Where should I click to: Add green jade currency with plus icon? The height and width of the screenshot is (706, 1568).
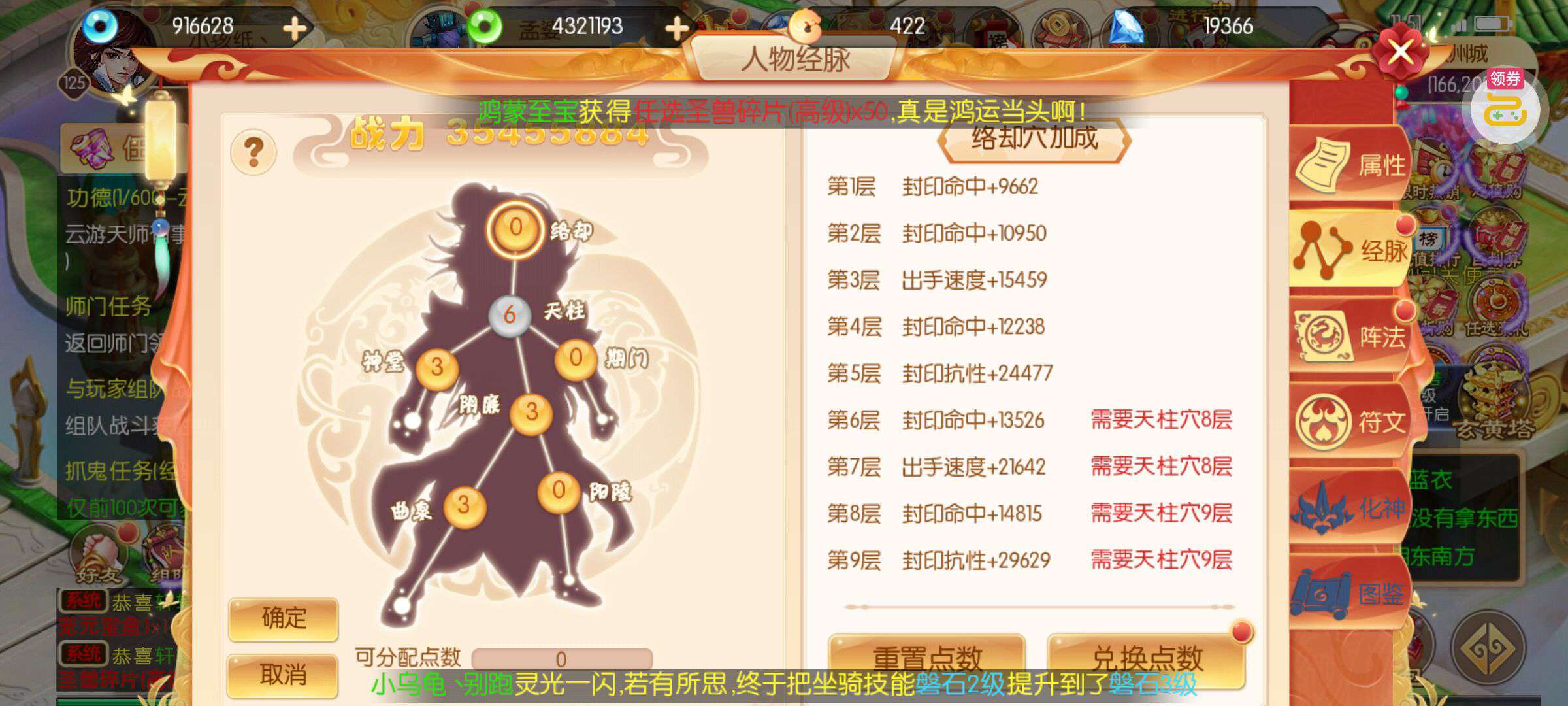point(677,27)
